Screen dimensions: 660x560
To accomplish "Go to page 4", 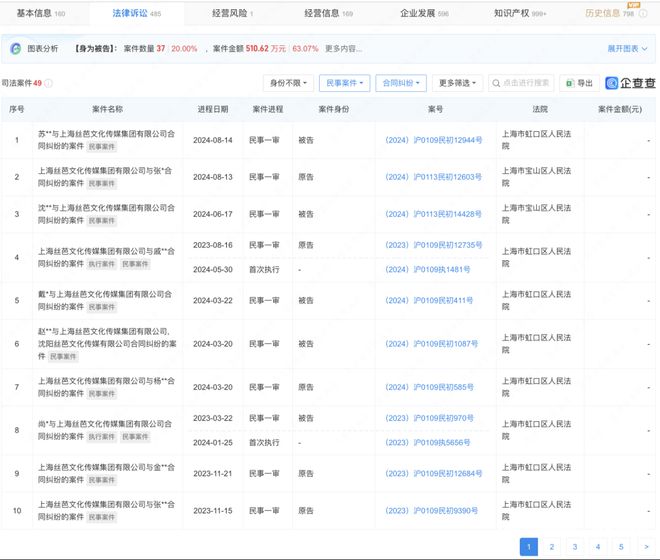I will pos(598,547).
